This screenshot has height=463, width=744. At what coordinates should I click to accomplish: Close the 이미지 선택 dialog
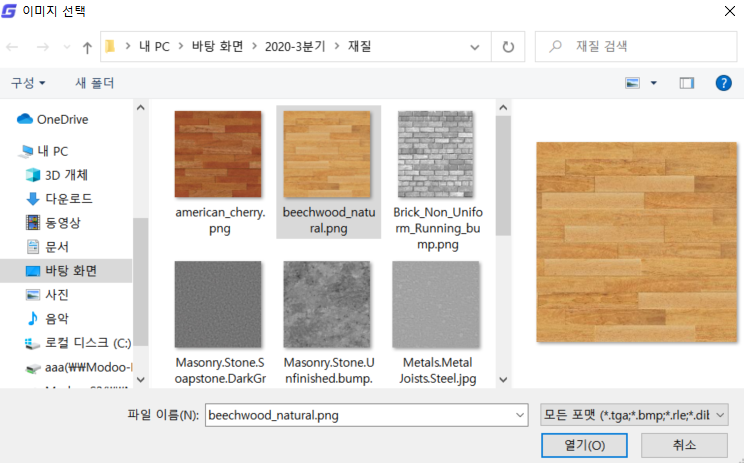pos(730,11)
